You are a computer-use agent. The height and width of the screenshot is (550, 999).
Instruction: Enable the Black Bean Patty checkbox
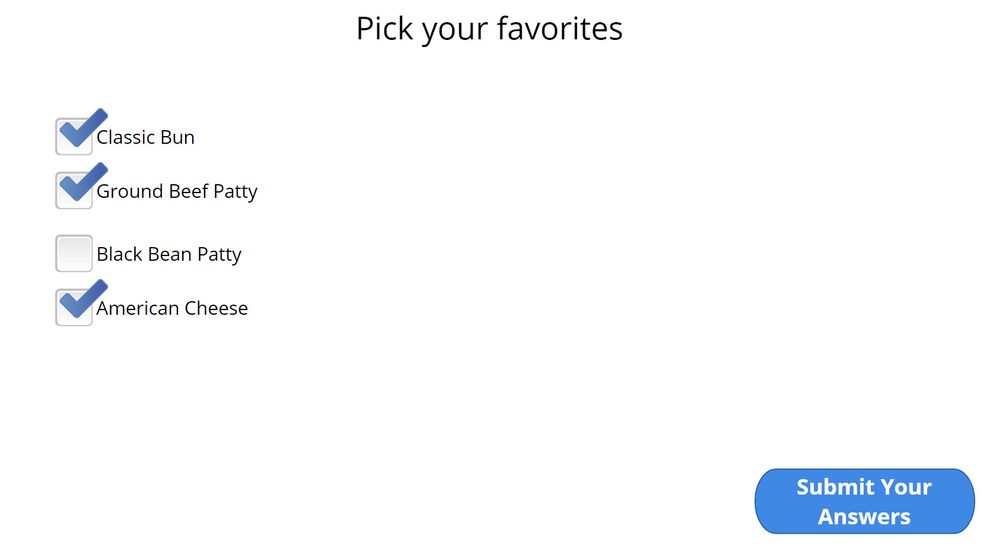(74, 254)
